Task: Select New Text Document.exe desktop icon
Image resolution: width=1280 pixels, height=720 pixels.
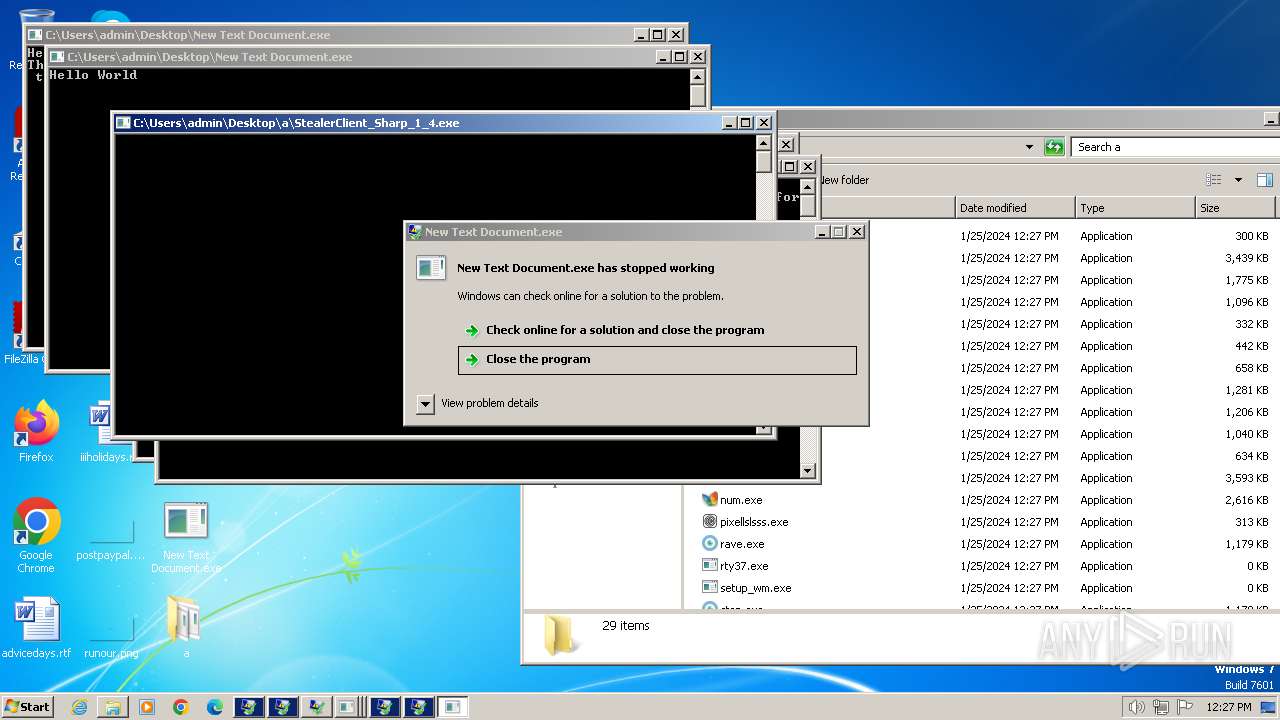Action: [x=186, y=537]
